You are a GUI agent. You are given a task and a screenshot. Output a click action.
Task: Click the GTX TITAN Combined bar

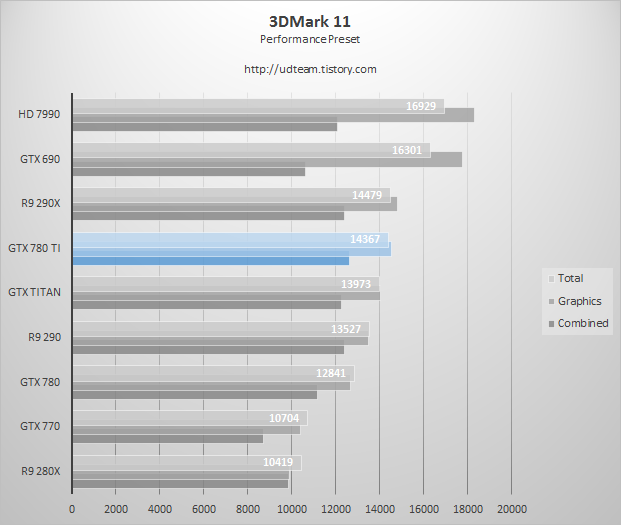207,305
